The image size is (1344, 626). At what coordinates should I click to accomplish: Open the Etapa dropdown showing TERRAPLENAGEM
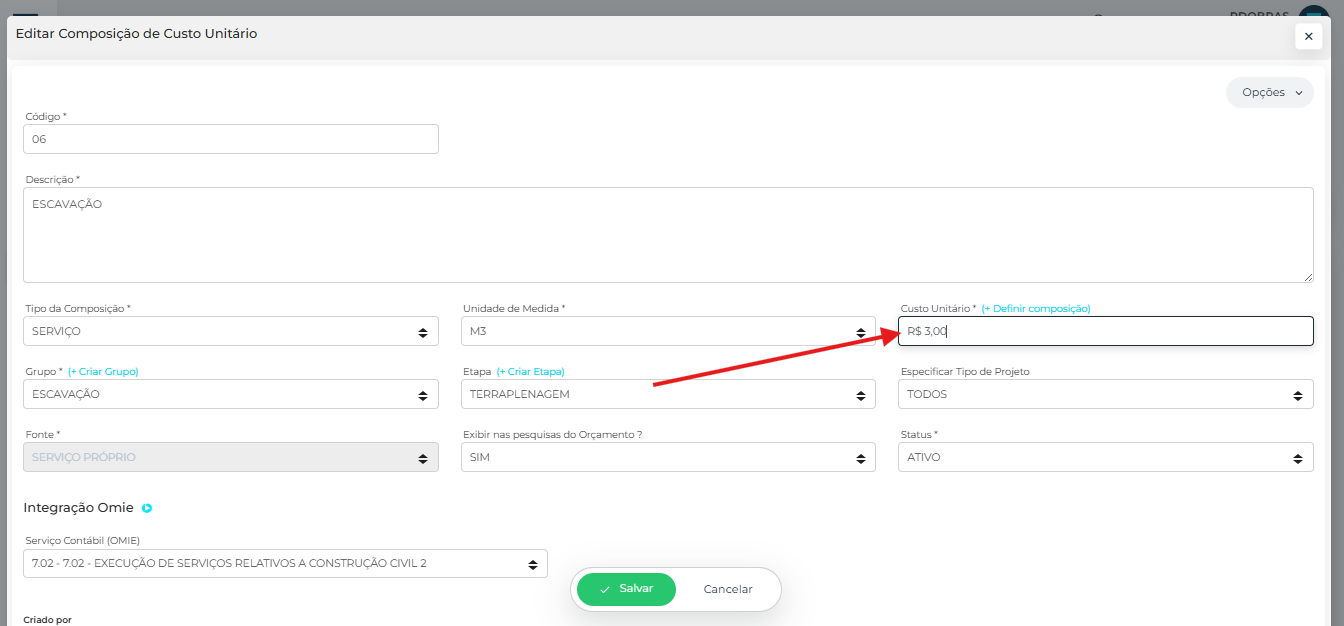pos(667,394)
